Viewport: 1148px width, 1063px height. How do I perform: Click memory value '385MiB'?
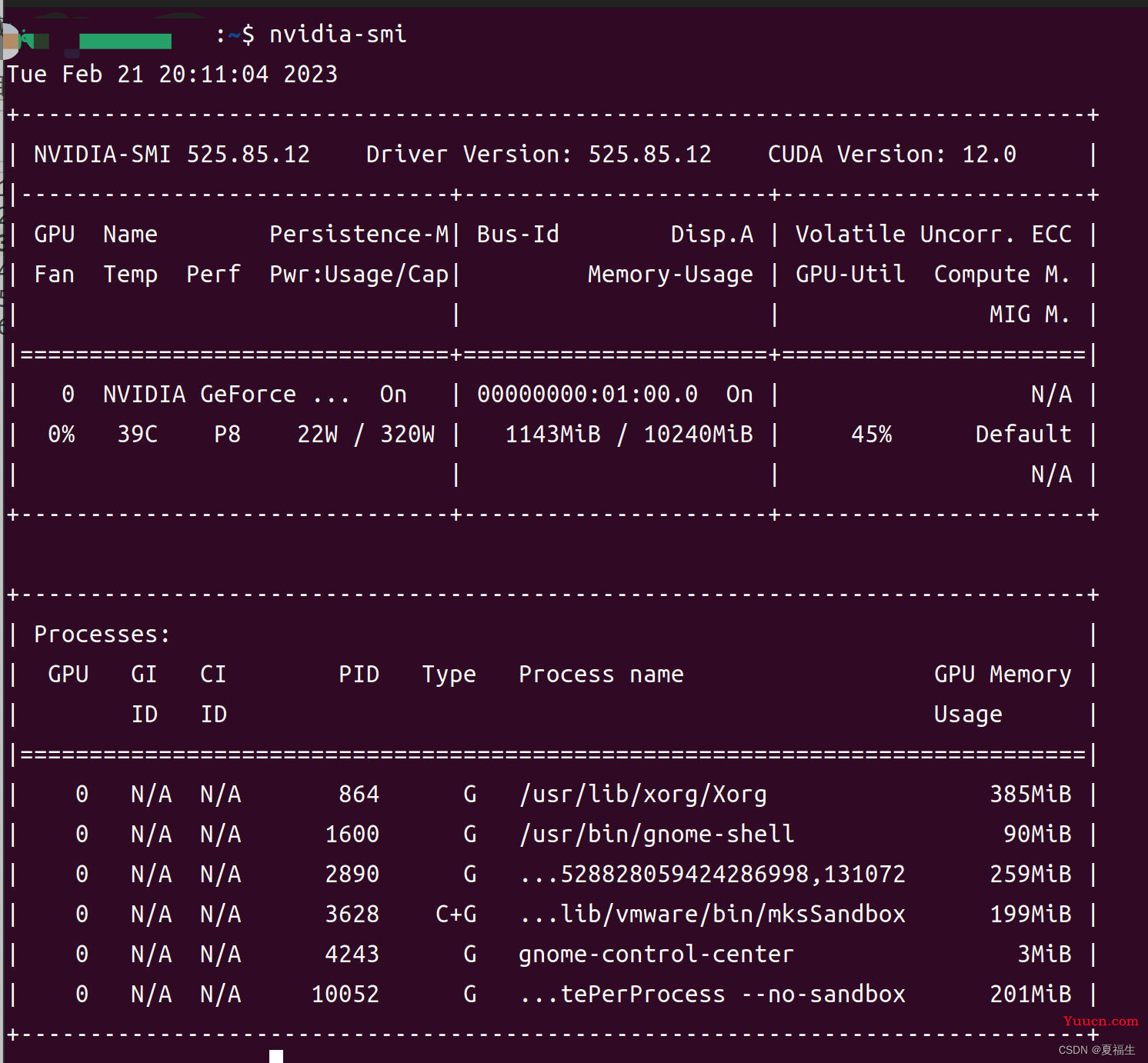1030,794
